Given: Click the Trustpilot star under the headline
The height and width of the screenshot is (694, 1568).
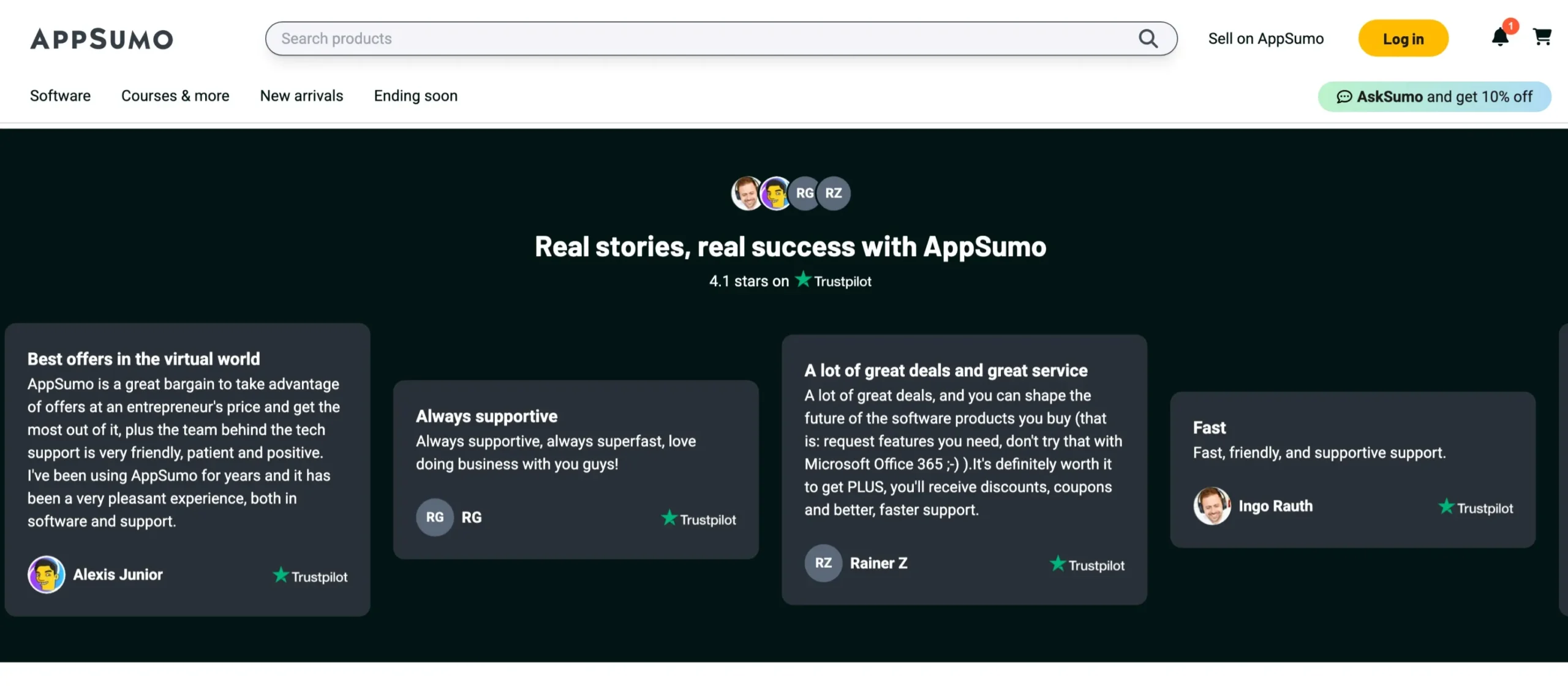Looking at the screenshot, I should (x=803, y=279).
